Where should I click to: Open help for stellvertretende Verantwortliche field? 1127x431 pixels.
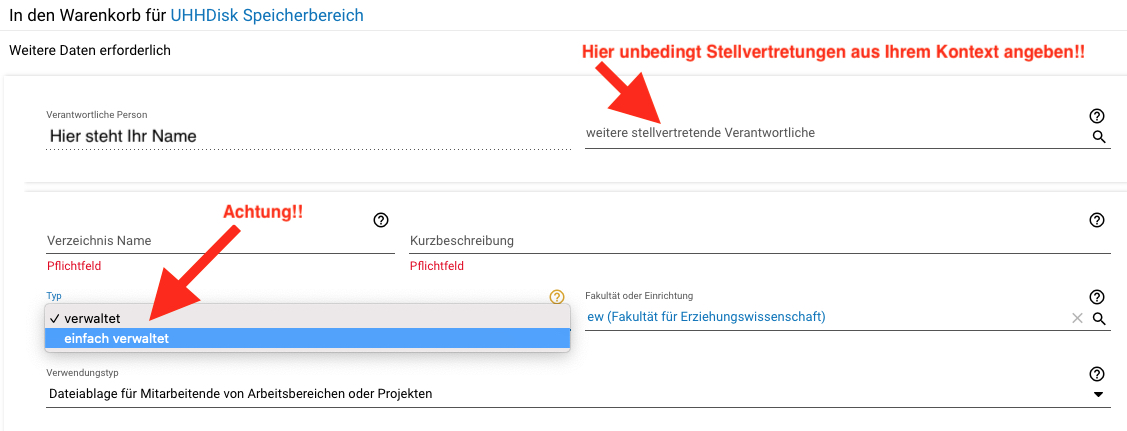click(x=1096, y=116)
